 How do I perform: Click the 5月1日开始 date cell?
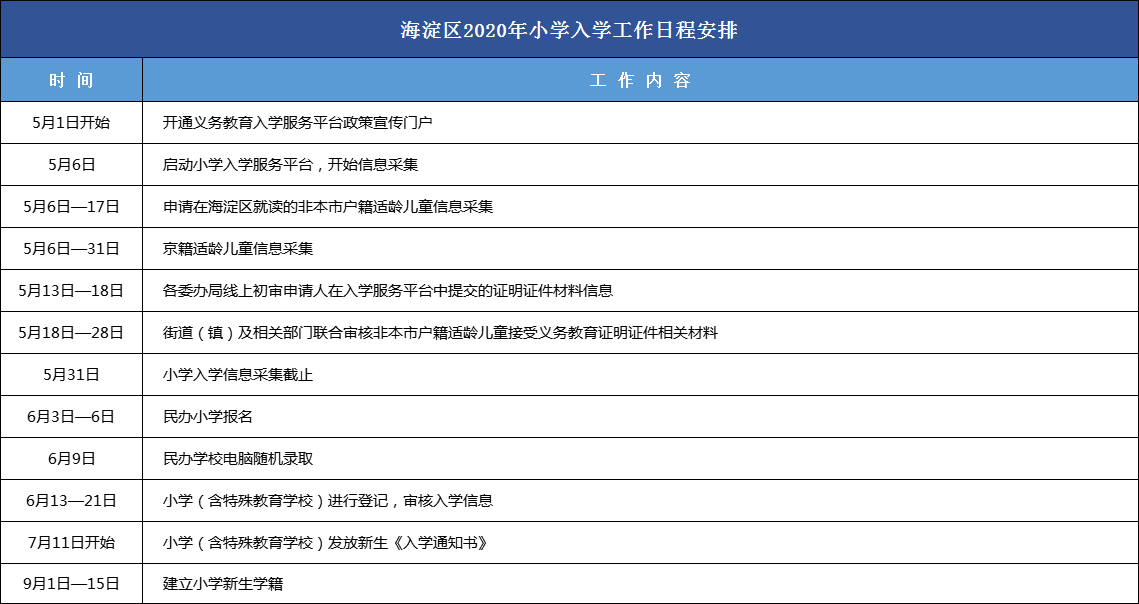point(71,123)
